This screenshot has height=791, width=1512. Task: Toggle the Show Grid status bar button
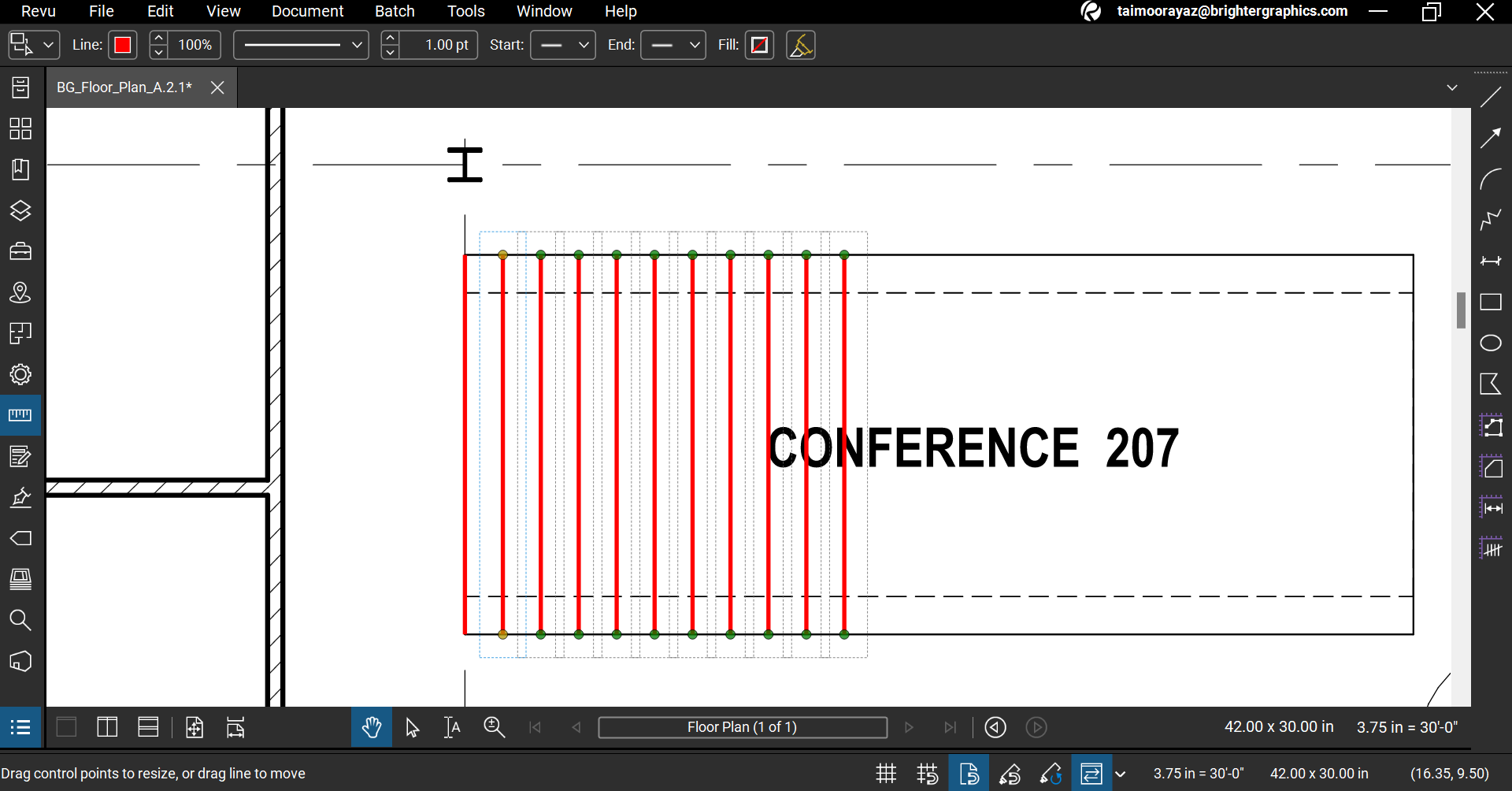tap(887, 774)
